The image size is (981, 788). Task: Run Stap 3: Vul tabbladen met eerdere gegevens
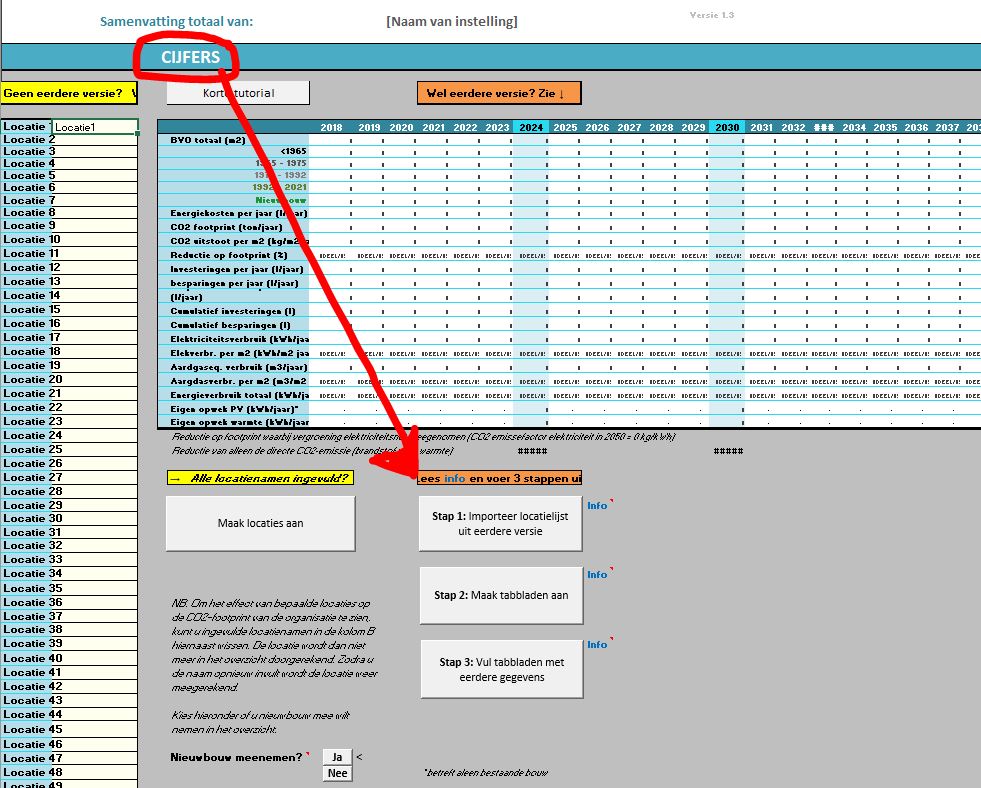pyautogui.click(x=502, y=669)
